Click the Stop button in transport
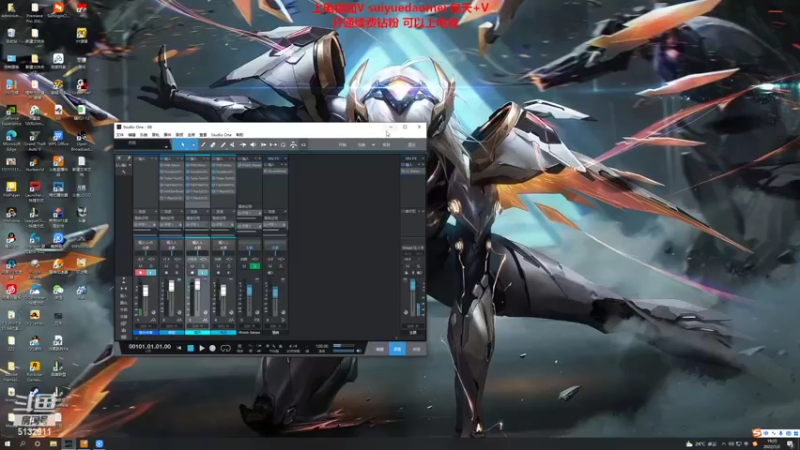 click(x=190, y=348)
